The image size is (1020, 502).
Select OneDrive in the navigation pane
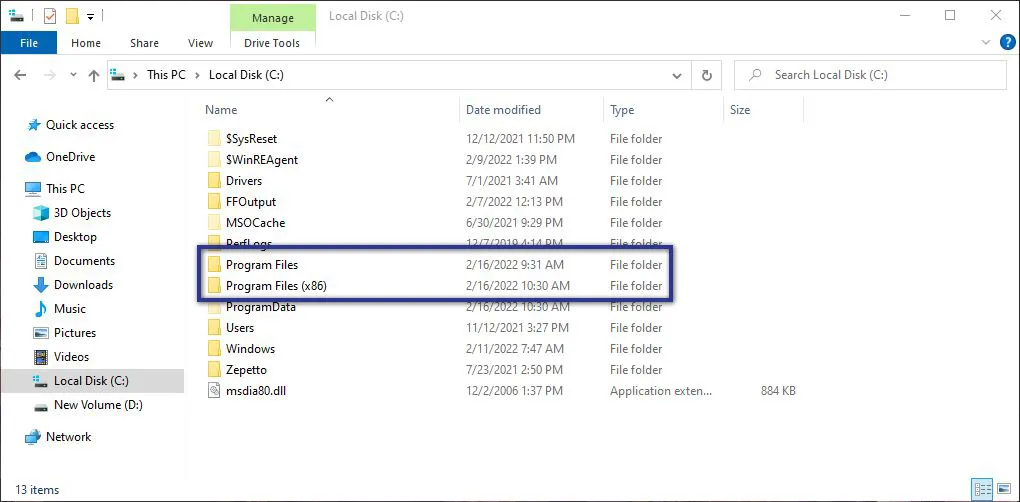pos(70,157)
